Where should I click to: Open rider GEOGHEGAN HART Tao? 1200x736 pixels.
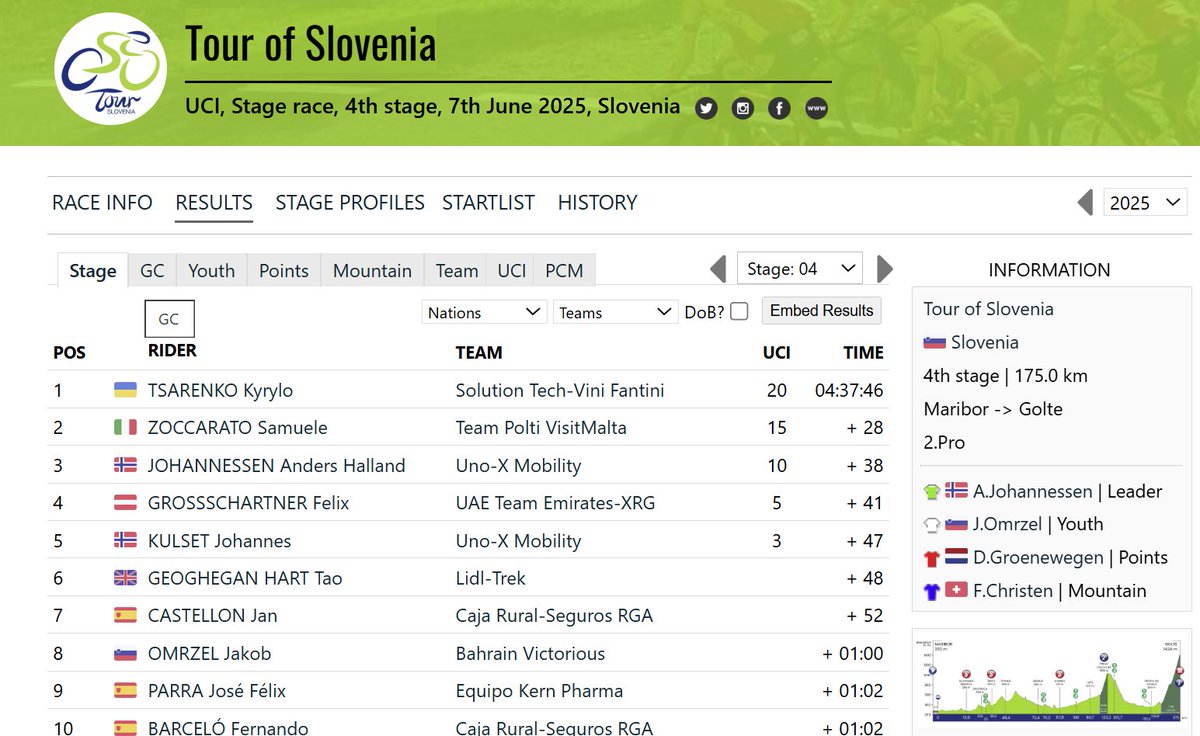coord(245,578)
